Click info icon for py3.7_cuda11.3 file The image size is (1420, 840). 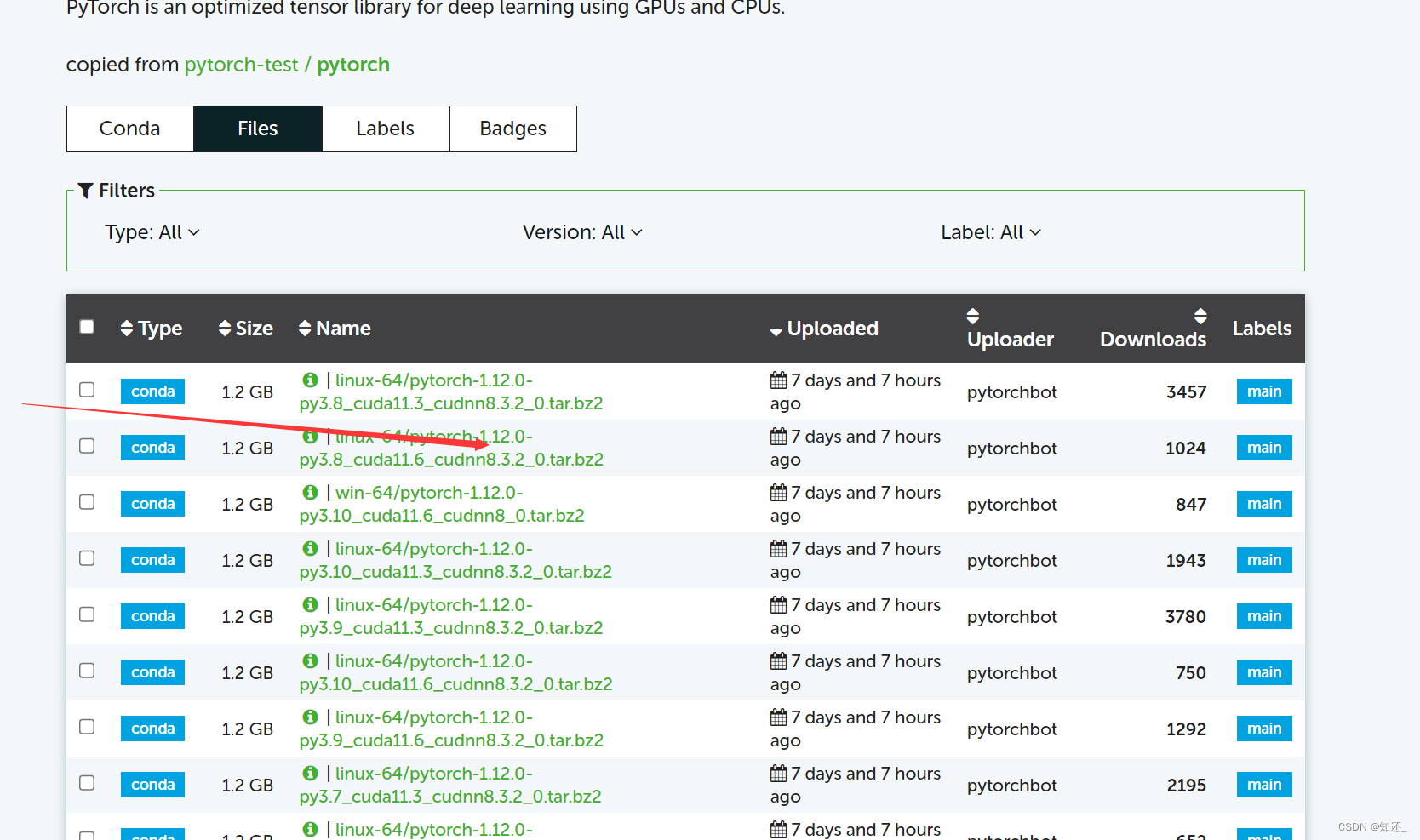[310, 773]
